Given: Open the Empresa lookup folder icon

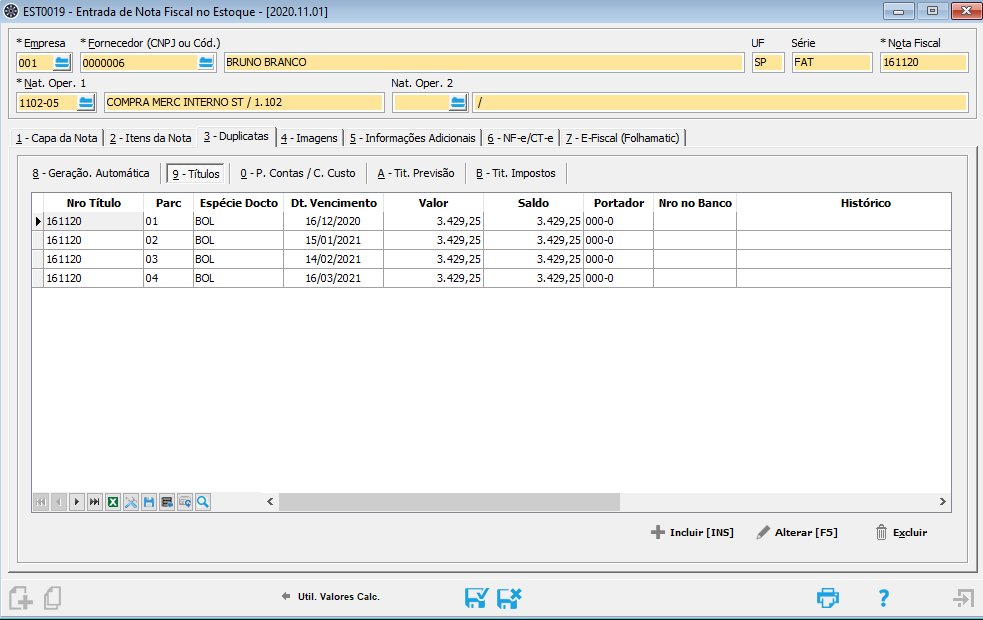Looking at the screenshot, I should click(x=61, y=63).
